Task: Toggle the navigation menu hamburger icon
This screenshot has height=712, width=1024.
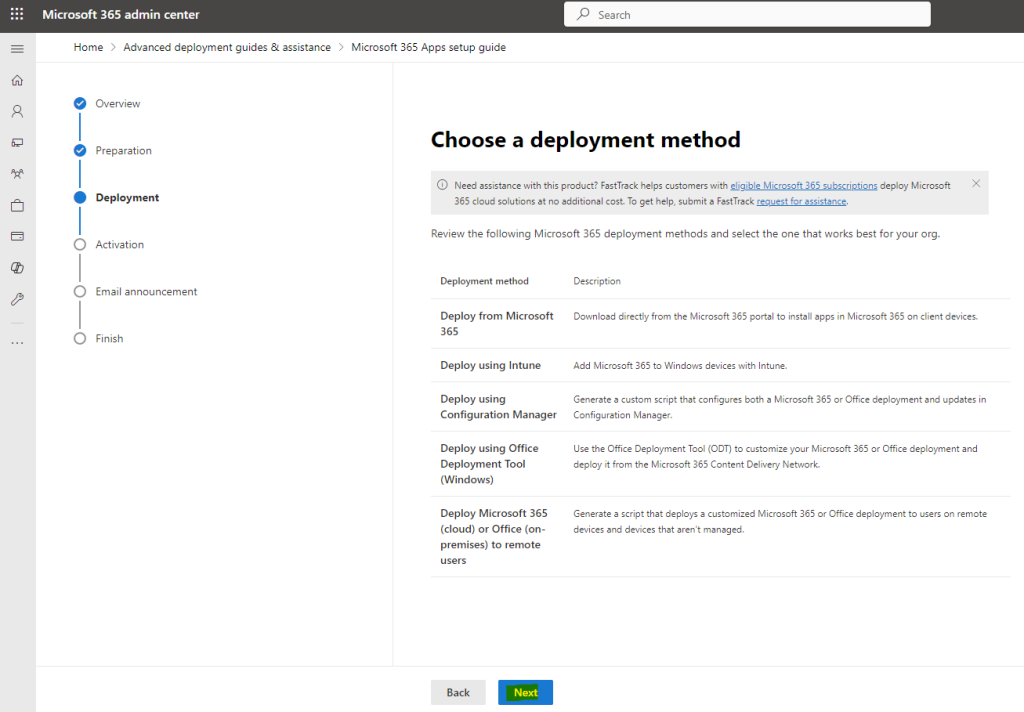Action: pyautogui.click(x=18, y=49)
